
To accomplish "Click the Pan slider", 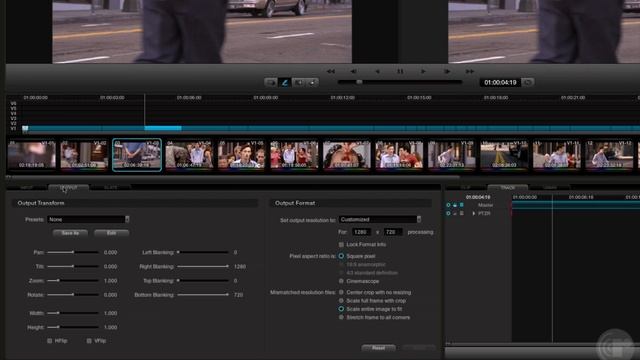I will (73, 252).
